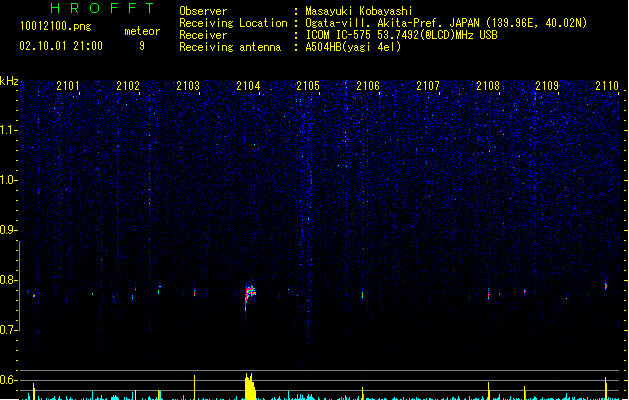The width and height of the screenshot is (629, 400).
Task: Click the tall yellow power peak under 2104
Action: [x=250, y=386]
